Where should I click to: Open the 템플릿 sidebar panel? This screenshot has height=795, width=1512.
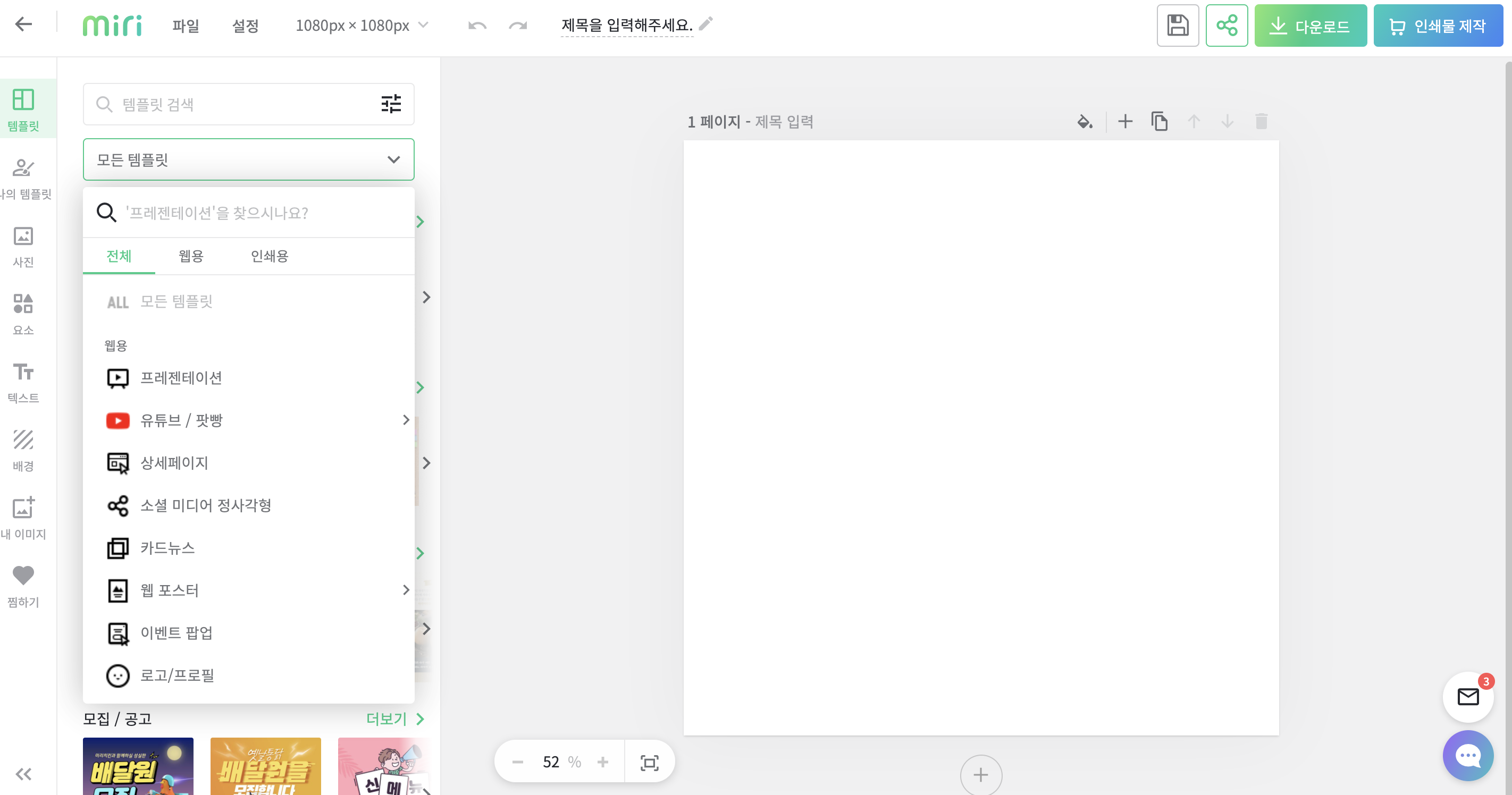point(23,109)
